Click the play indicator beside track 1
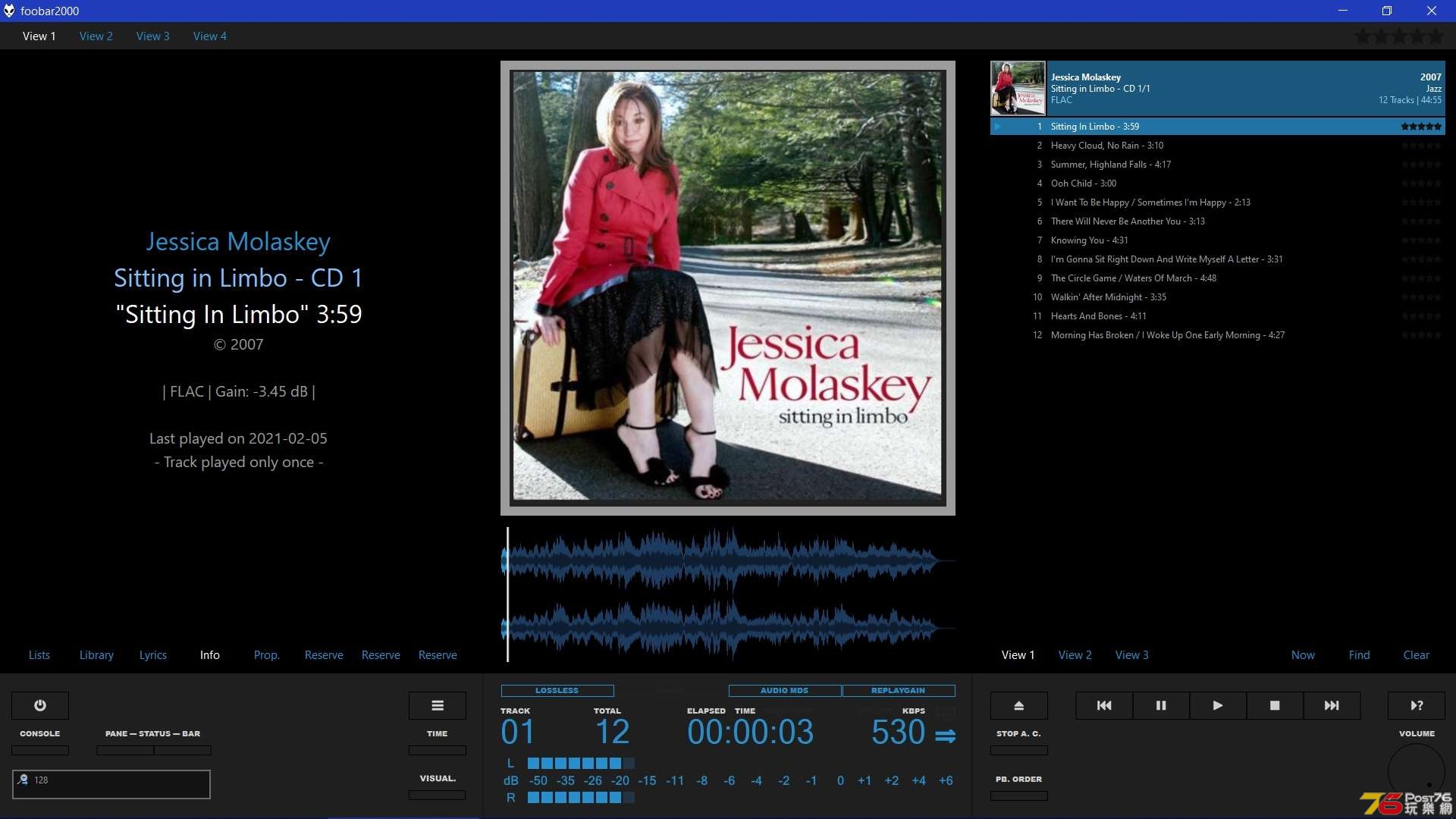The height and width of the screenshot is (819, 1456). [x=998, y=127]
